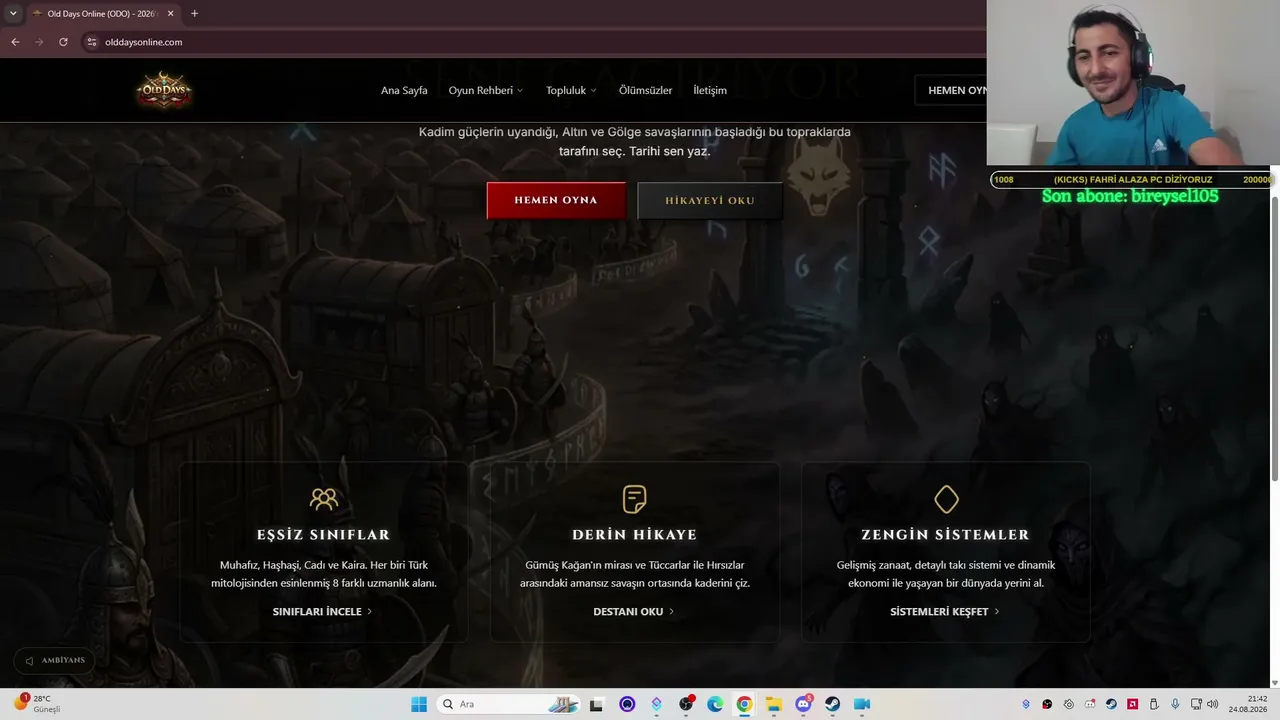
Task: Switch to Google Chrome in the taskbar
Action: pos(744,704)
